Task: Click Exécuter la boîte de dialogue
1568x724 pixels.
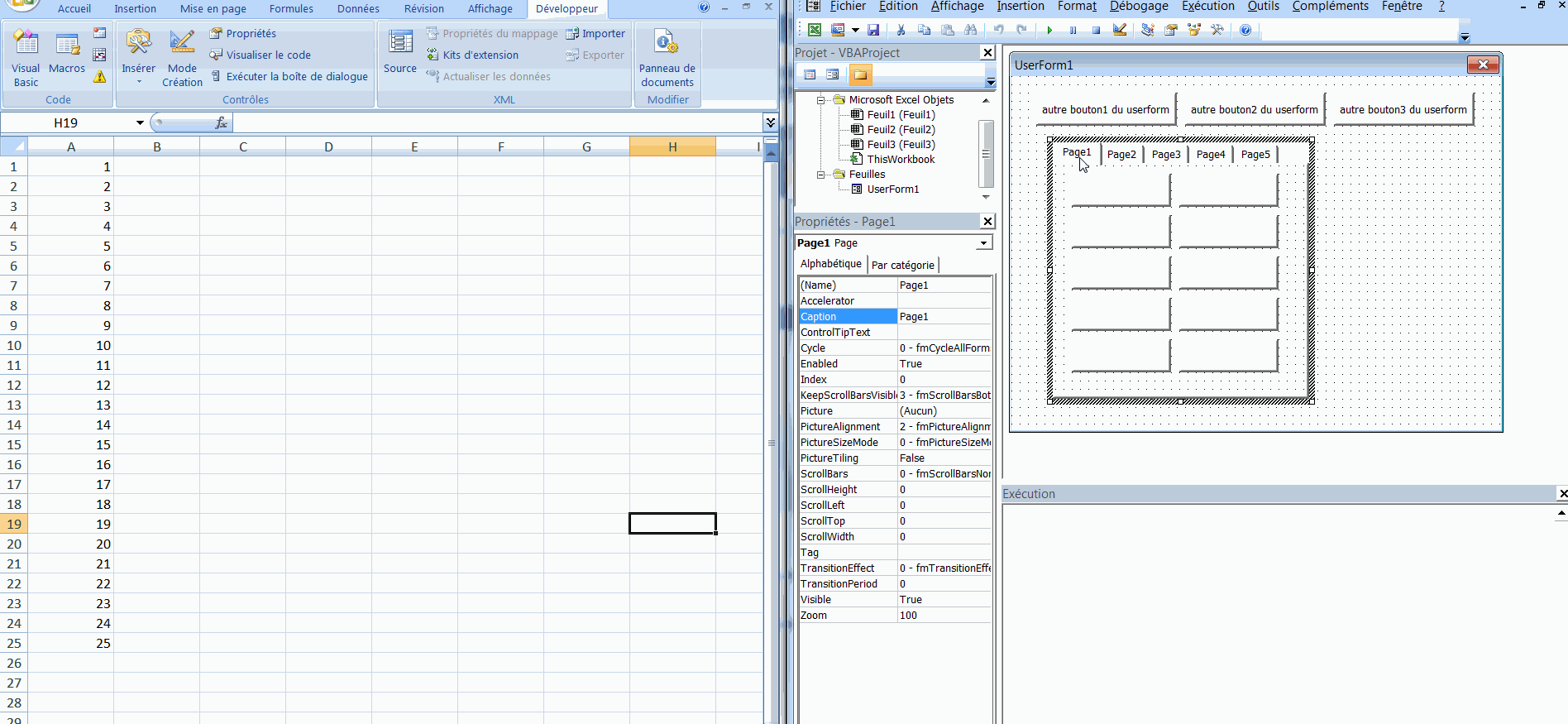Action: (289, 76)
